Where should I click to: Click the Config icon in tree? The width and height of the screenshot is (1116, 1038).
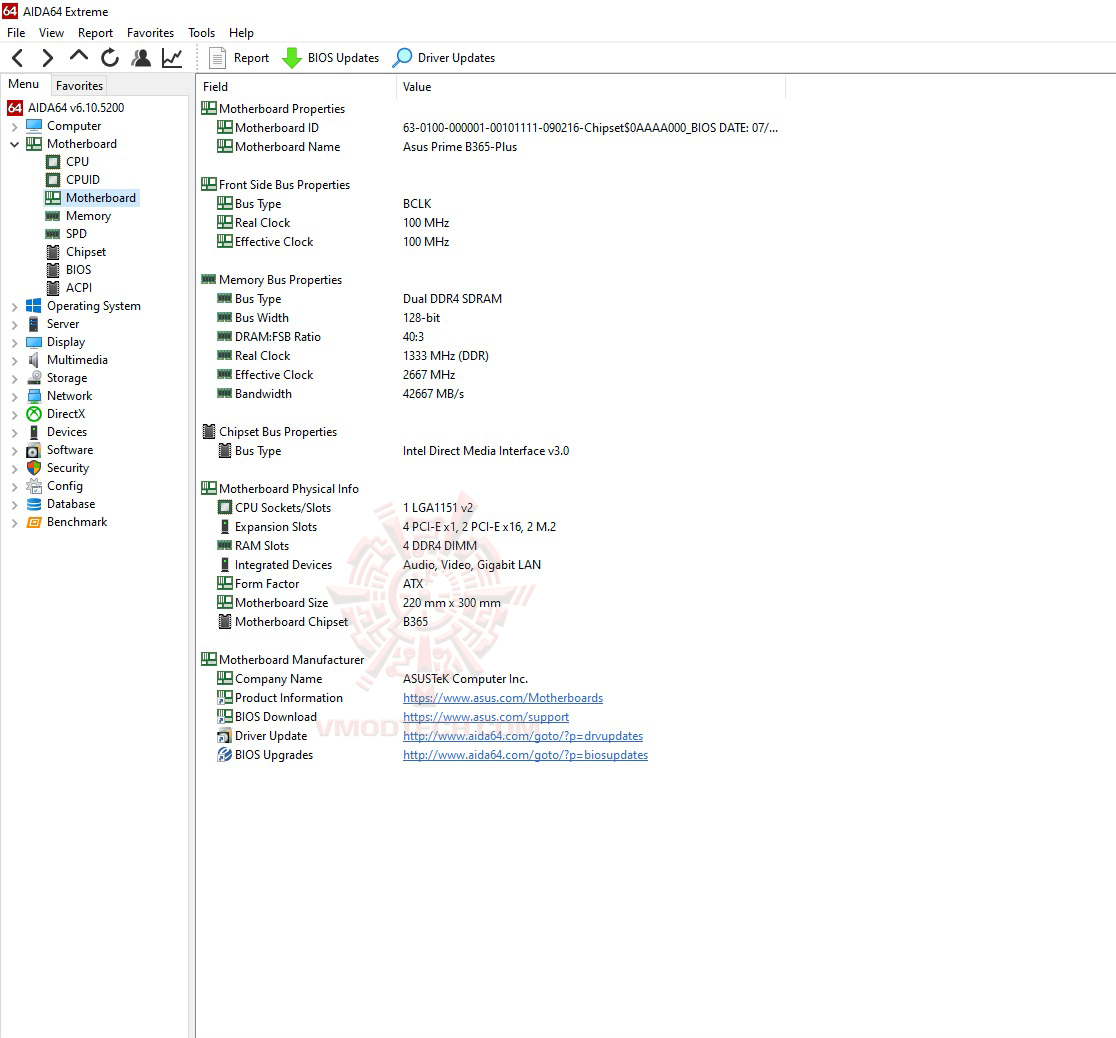coord(33,486)
